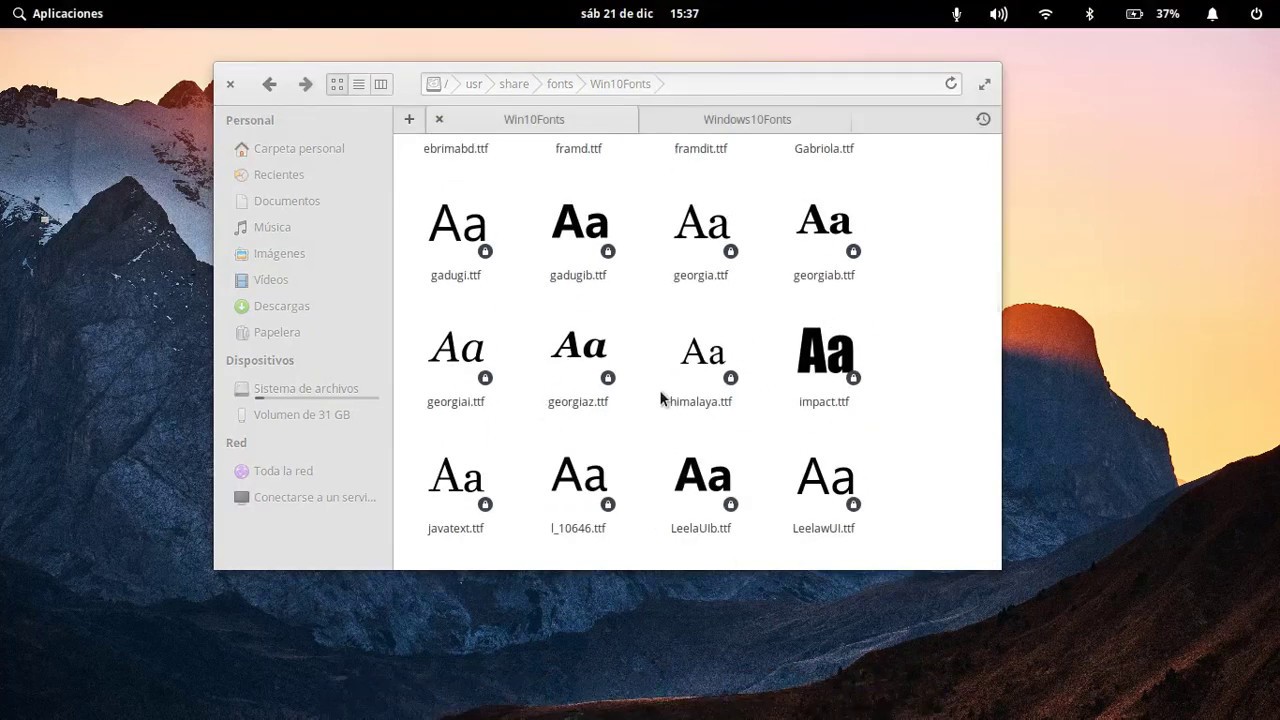Select the georgiaz.ttf font thumbnail
The width and height of the screenshot is (1280, 720).
tap(580, 352)
